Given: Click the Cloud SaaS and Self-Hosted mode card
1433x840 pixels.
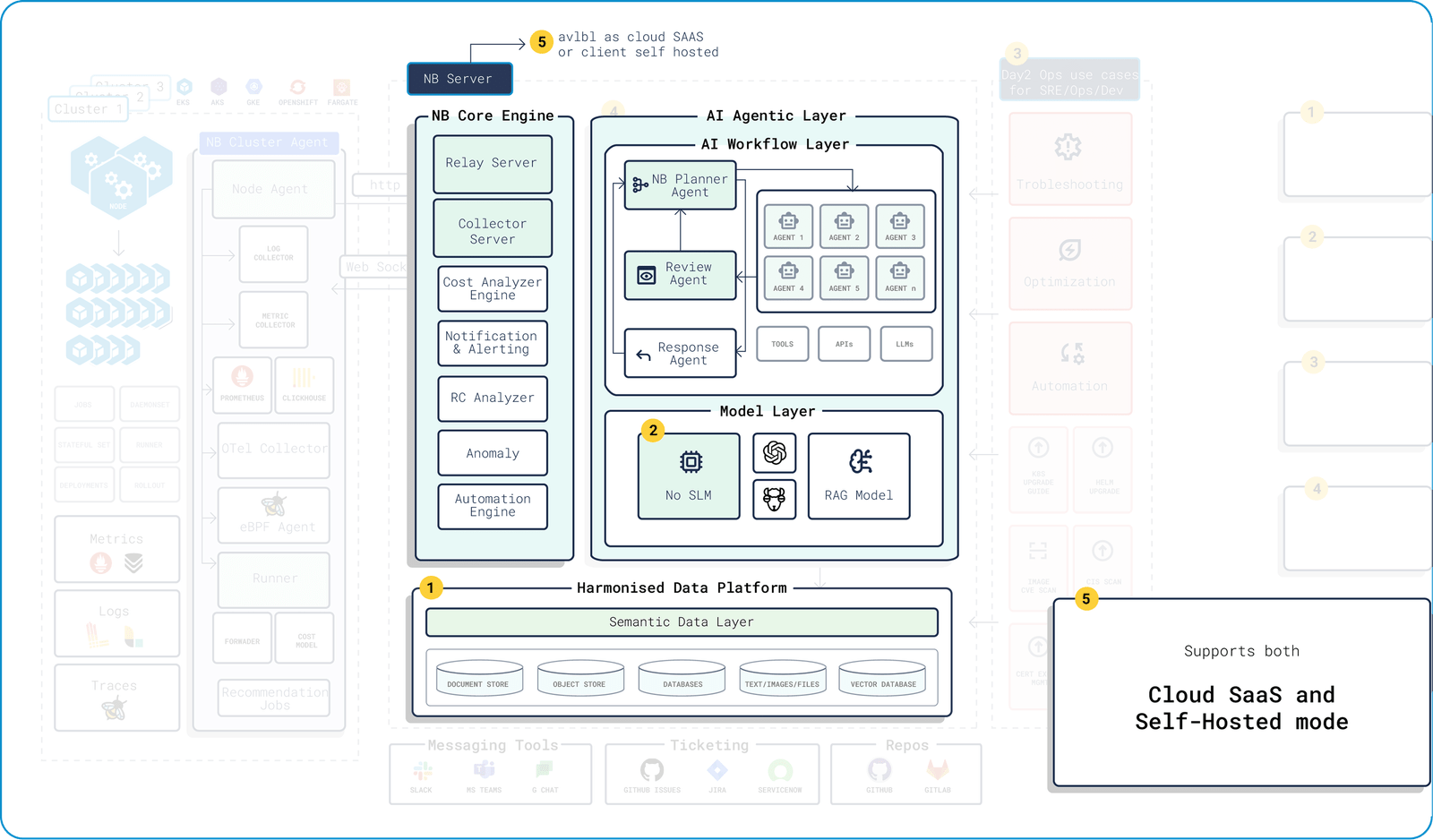Looking at the screenshot, I should point(1241,692).
